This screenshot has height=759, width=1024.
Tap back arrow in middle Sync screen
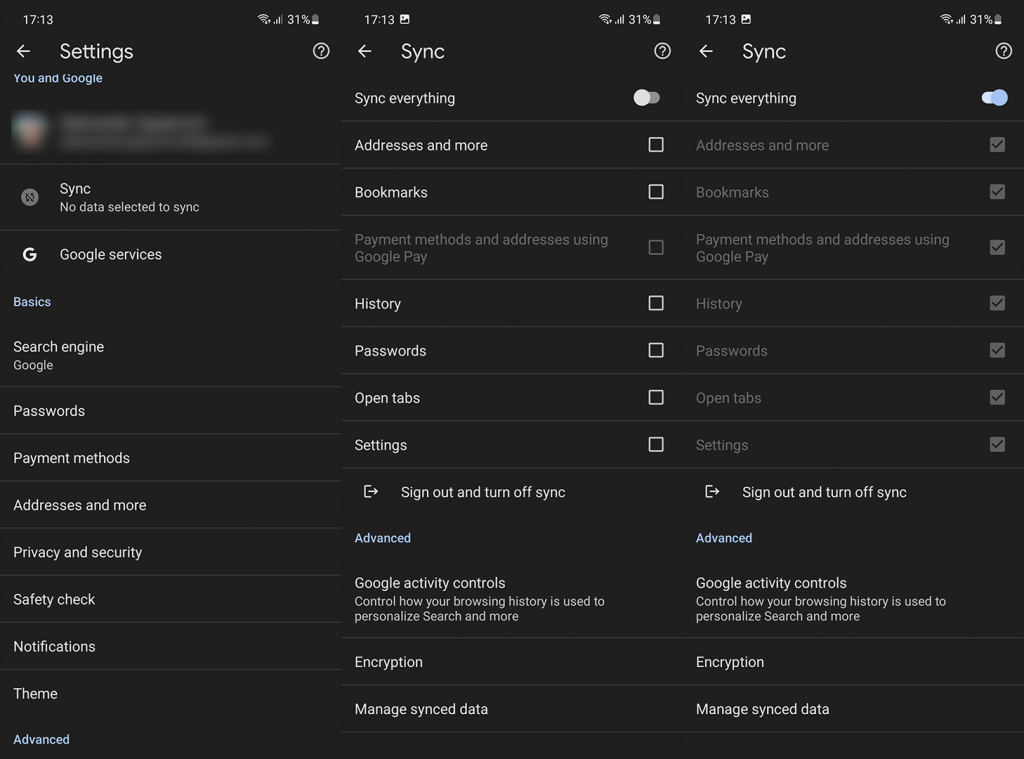coord(364,51)
